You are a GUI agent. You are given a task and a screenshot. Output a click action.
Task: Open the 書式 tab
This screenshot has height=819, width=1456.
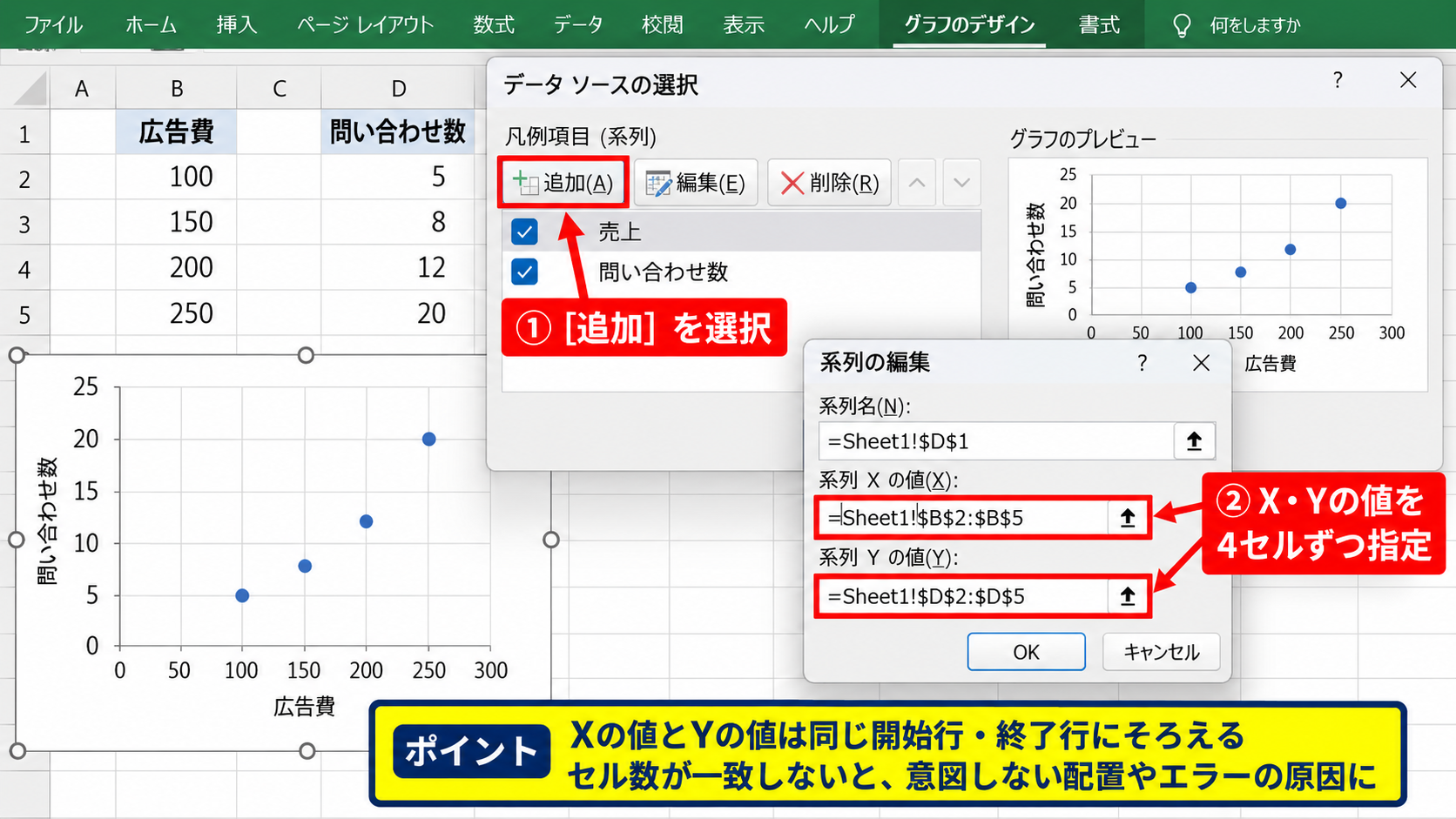1099,24
